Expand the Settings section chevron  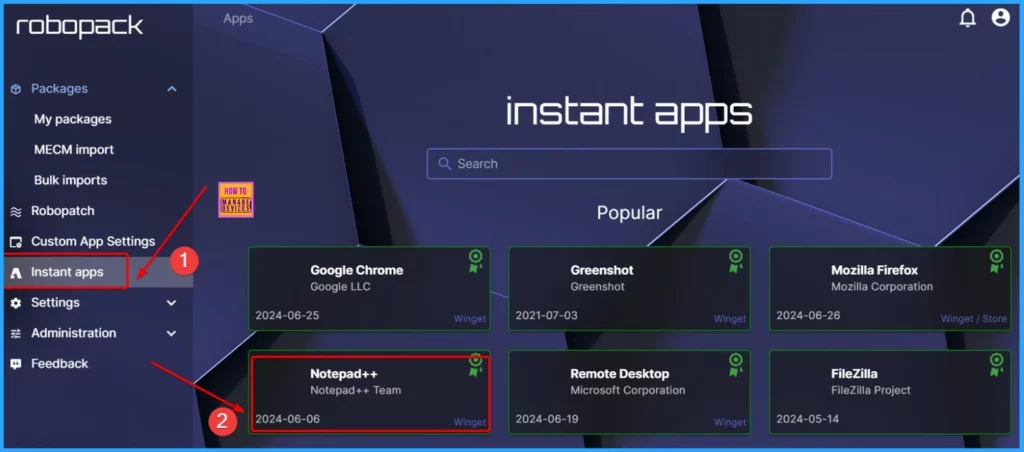tap(172, 303)
